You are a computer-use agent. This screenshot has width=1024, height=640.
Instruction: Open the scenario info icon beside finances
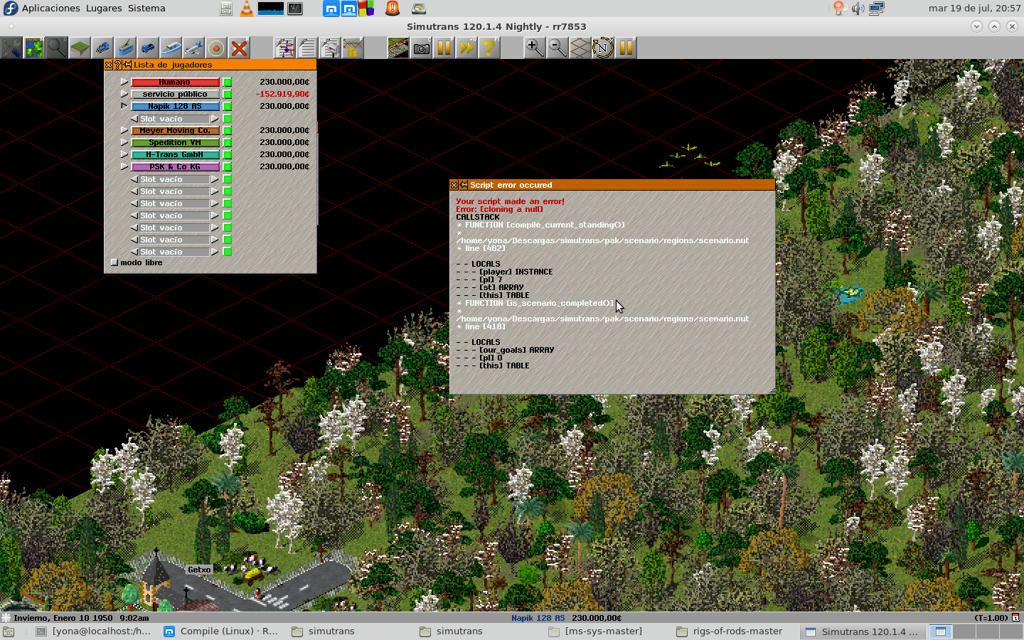point(398,48)
